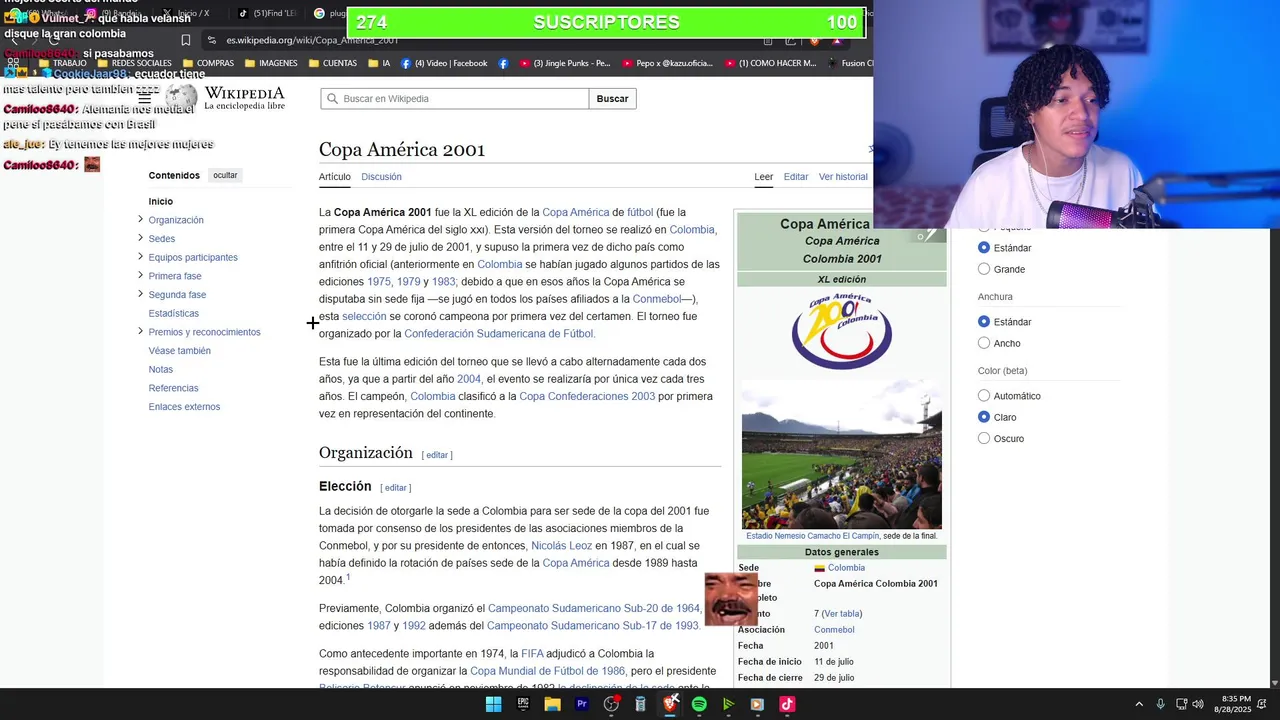Expand the Segunda fase chevron in Contenidos
Image resolution: width=1280 pixels, height=720 pixels.
point(140,294)
